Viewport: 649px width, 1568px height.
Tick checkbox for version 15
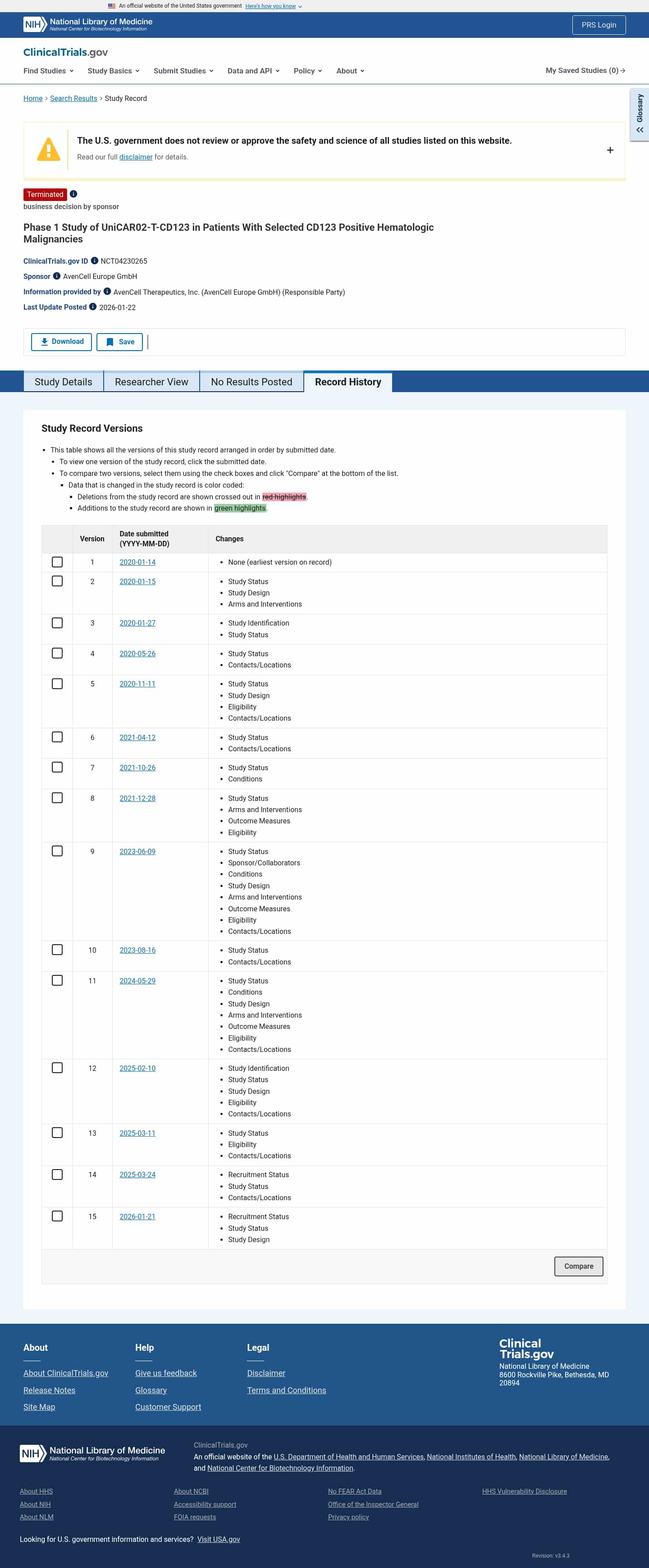click(57, 1216)
